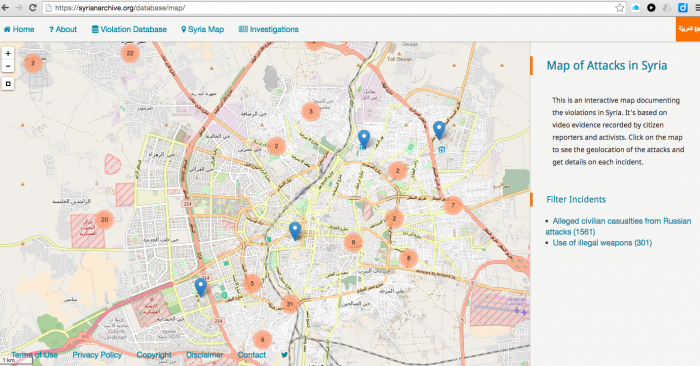
Task: Open the Syria Map page
Action: [x=203, y=29]
